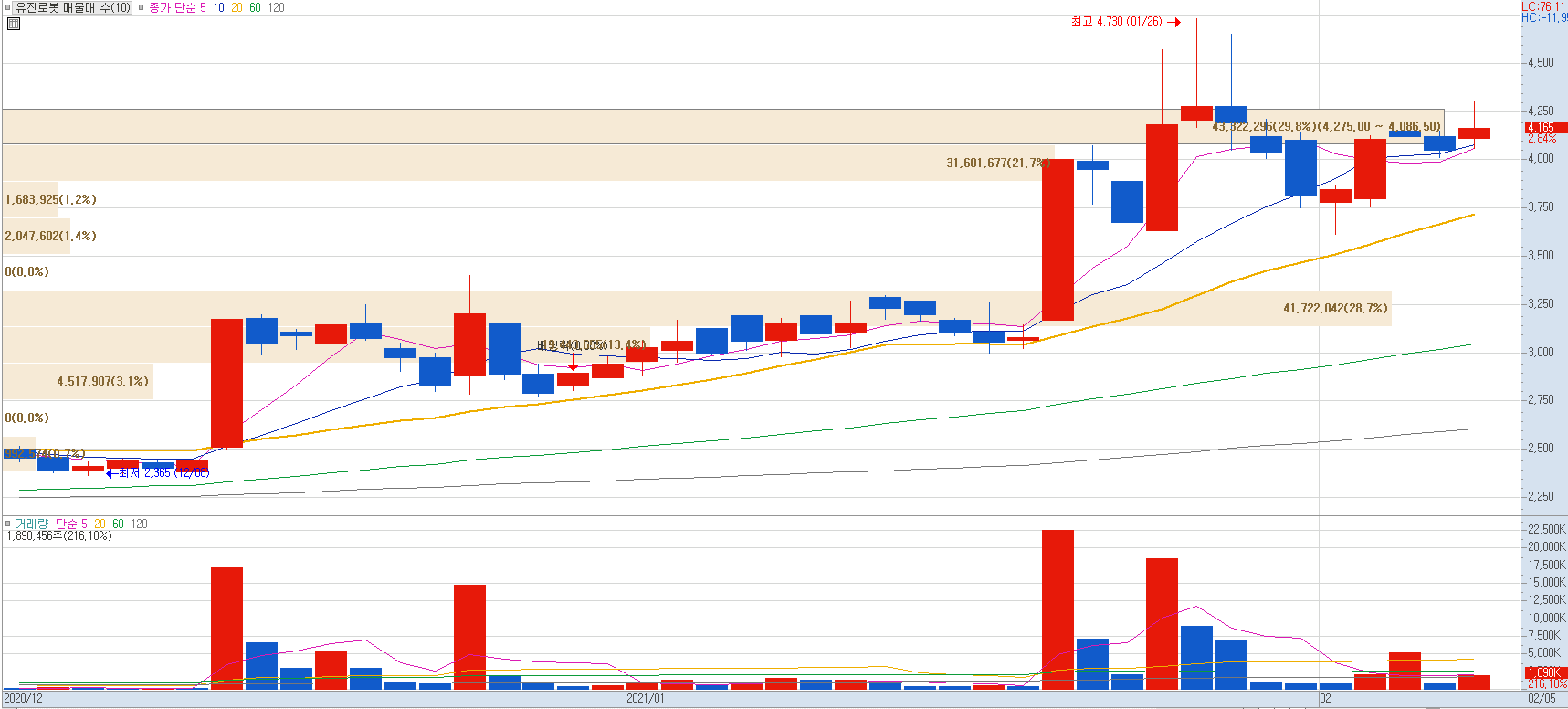Select the orange 20-period price average legend
The width and height of the screenshot is (1568, 709).
(237, 7)
